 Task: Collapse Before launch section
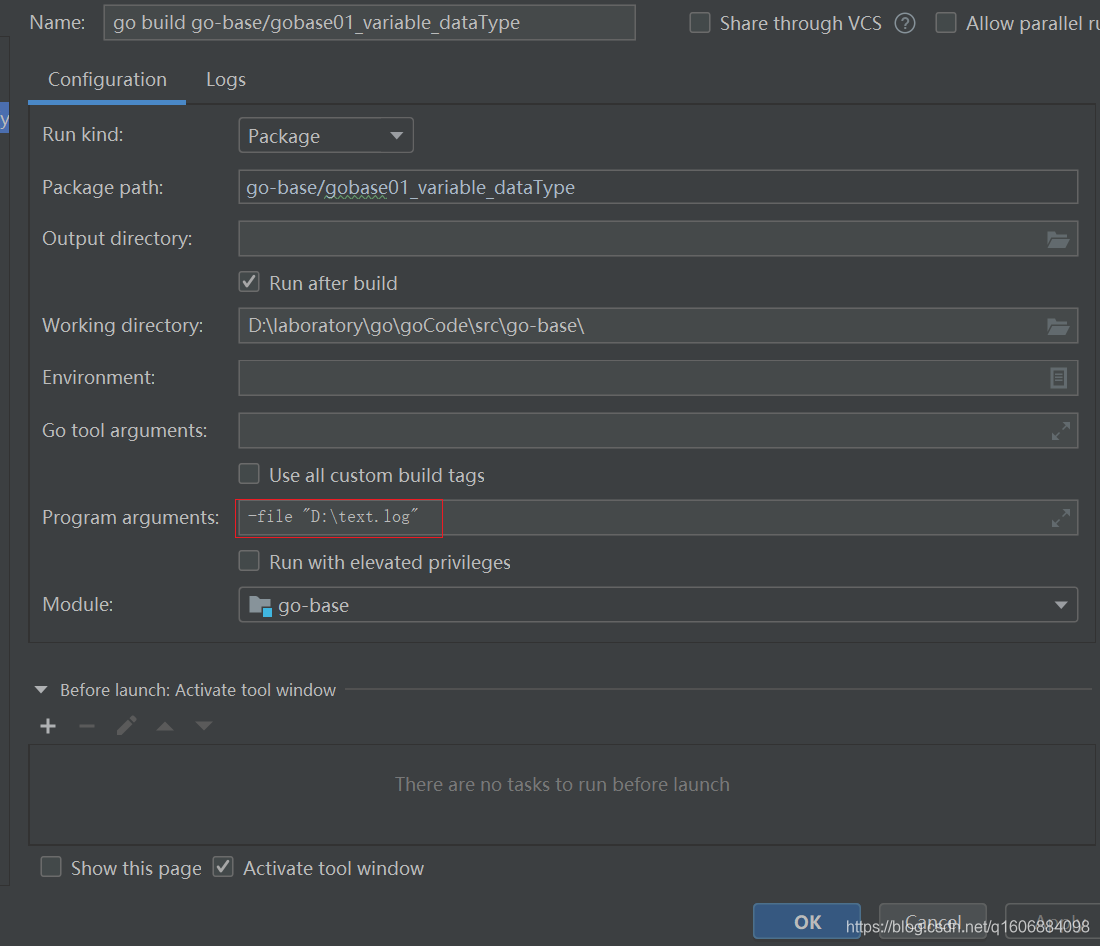click(x=41, y=690)
